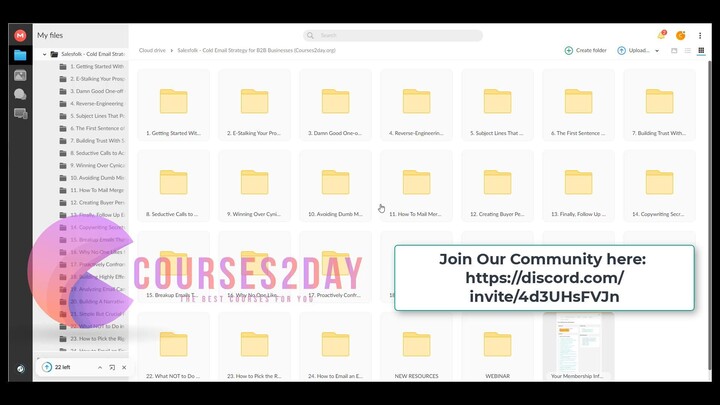Switch to grid thumbnail view
Viewport: 720px width, 405px height.
tap(700, 50)
